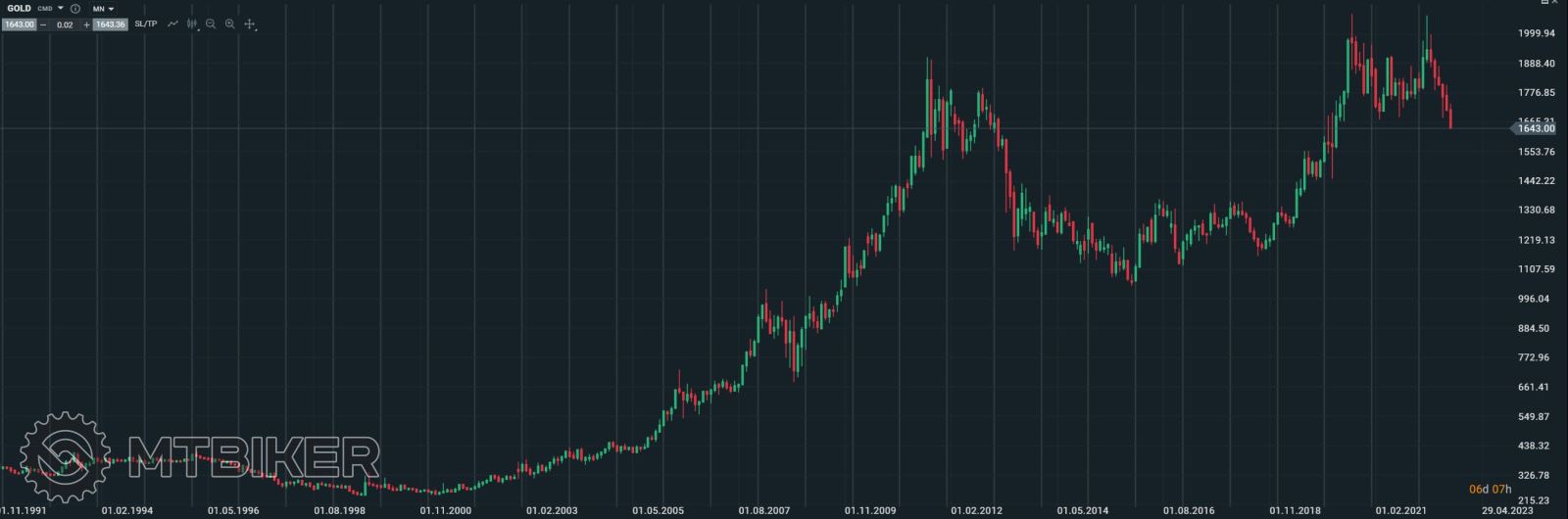Click the 1999.94 price scale label

1536,33
